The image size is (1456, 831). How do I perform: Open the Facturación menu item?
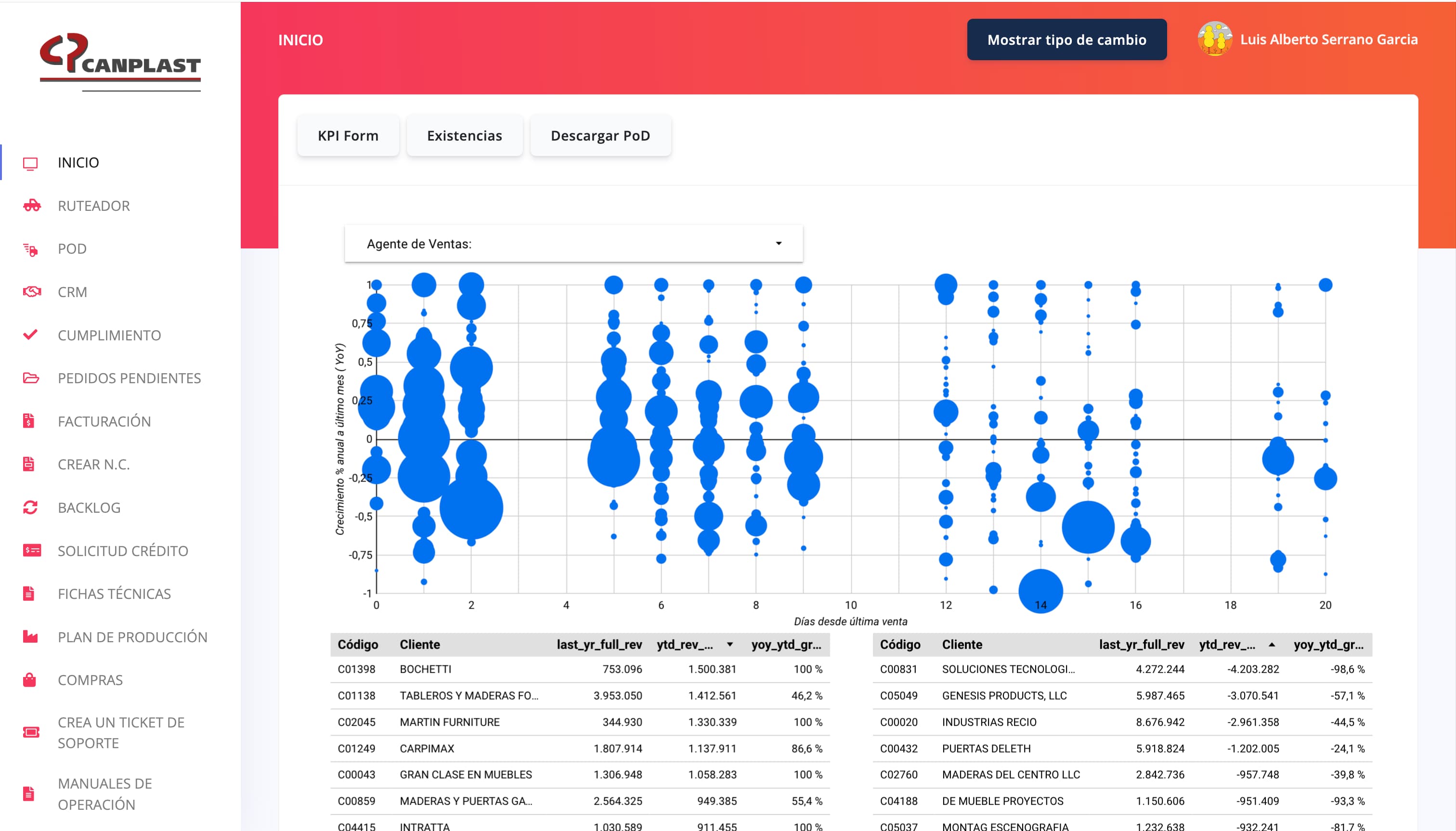coord(104,421)
